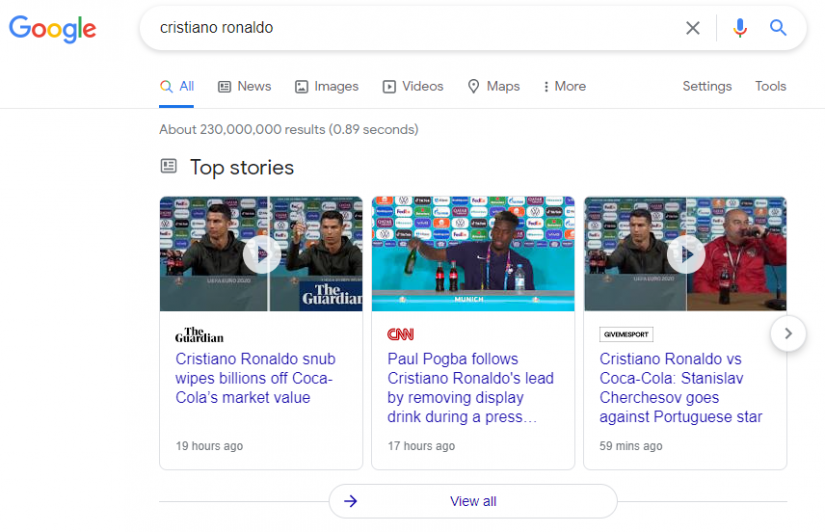Click the blue magnifier search icon

[x=778, y=27]
